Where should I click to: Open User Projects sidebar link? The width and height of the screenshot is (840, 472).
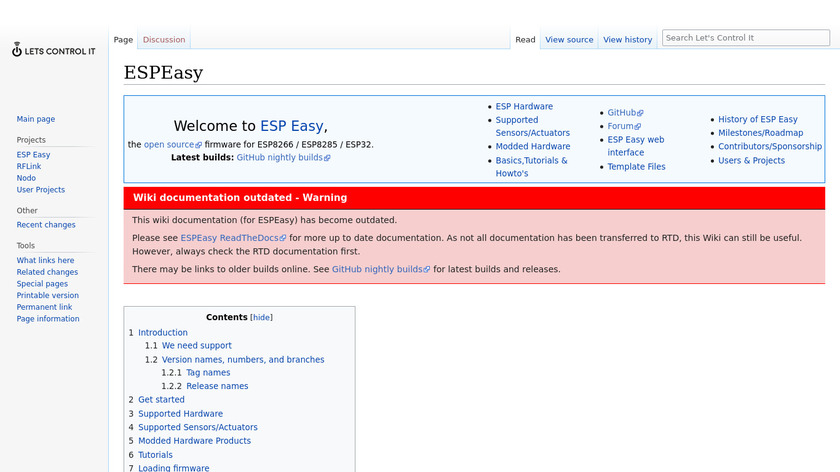41,190
